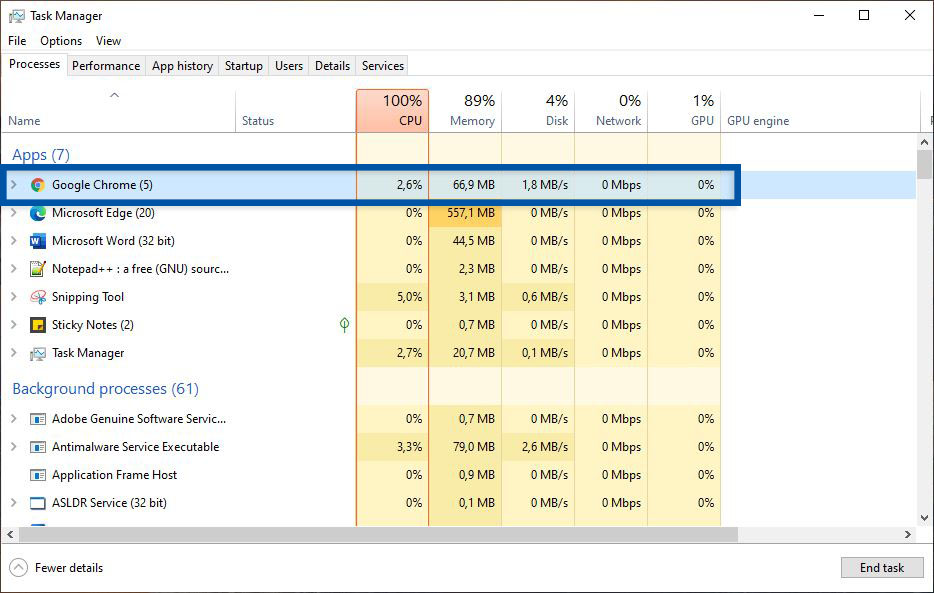This screenshot has width=934, height=593.
Task: Switch to the Performance tab
Action: (x=106, y=65)
